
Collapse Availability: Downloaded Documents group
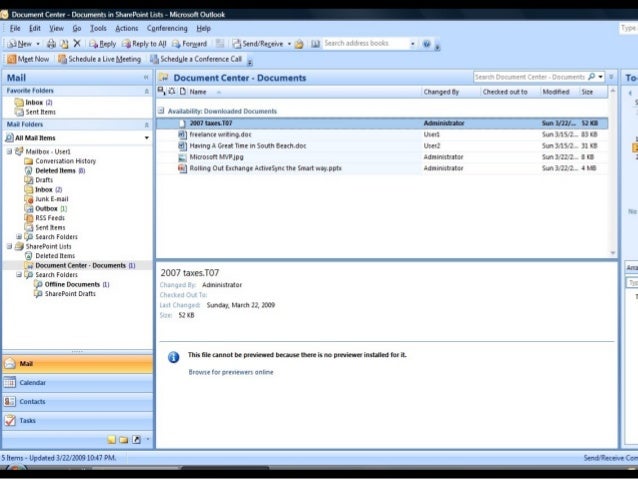coord(161,111)
